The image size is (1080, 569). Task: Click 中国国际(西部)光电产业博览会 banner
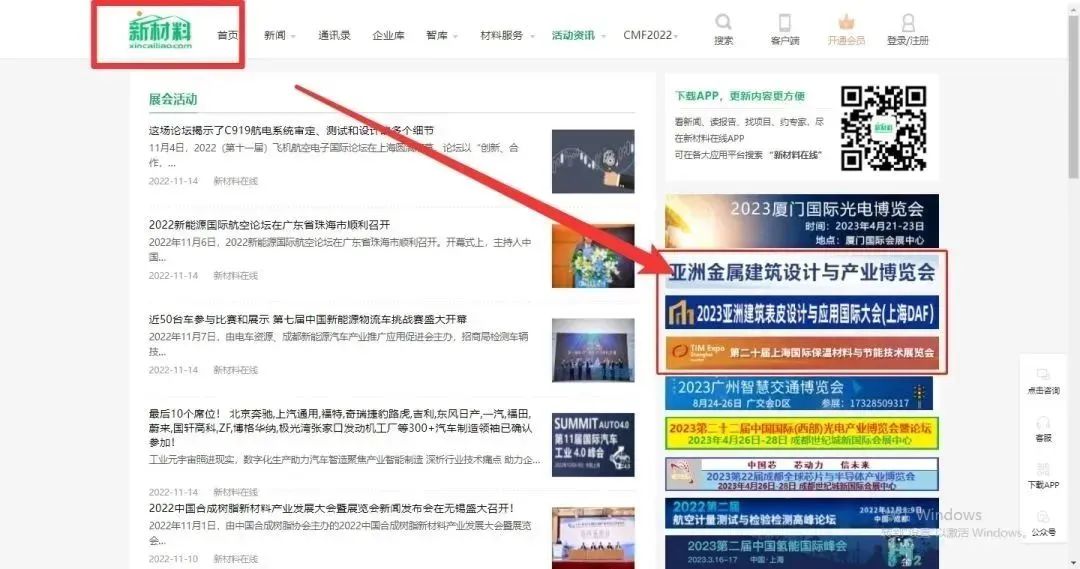coord(802,433)
